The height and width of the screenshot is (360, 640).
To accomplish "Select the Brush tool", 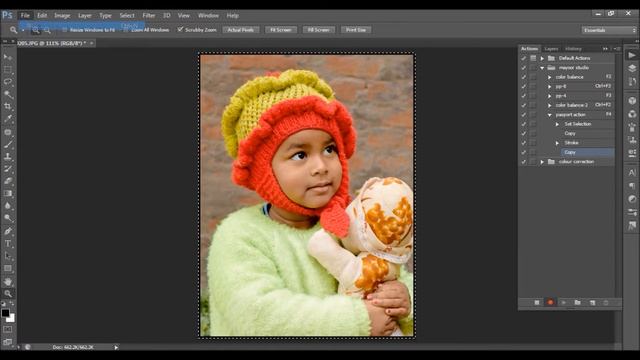I will coord(8,144).
